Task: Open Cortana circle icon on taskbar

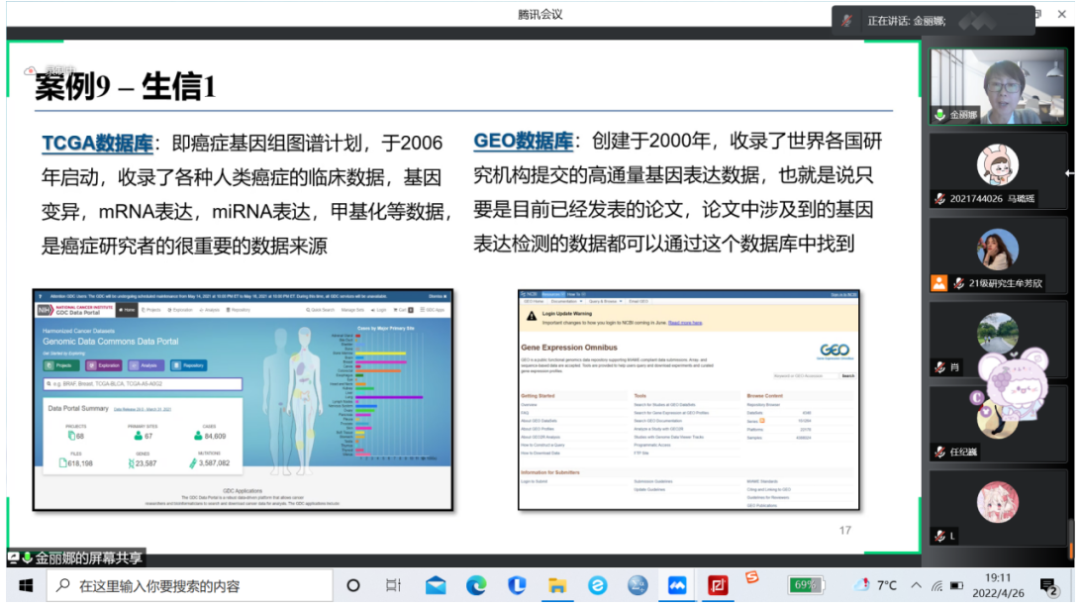Action: click(x=353, y=585)
